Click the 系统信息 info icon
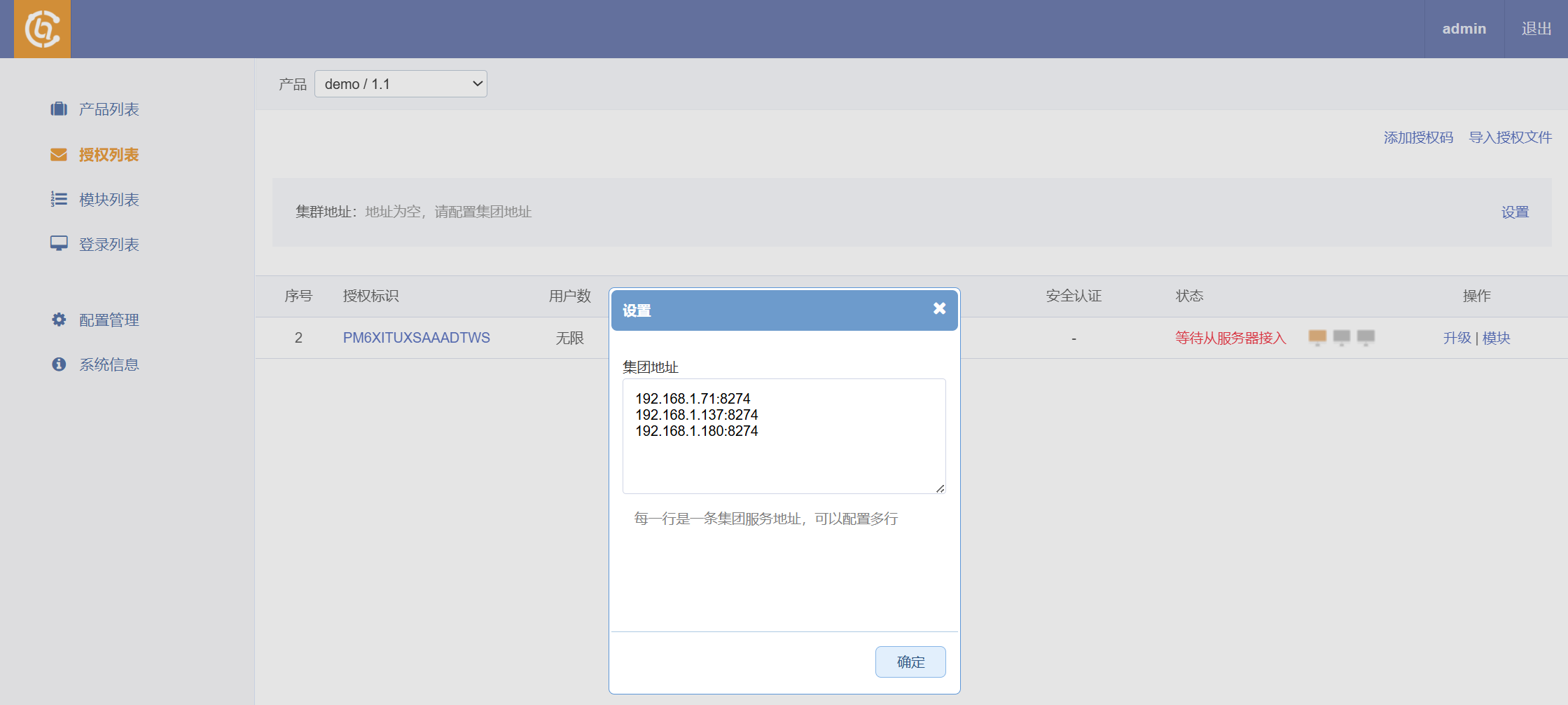This screenshot has height=705, width=1568. 59,364
